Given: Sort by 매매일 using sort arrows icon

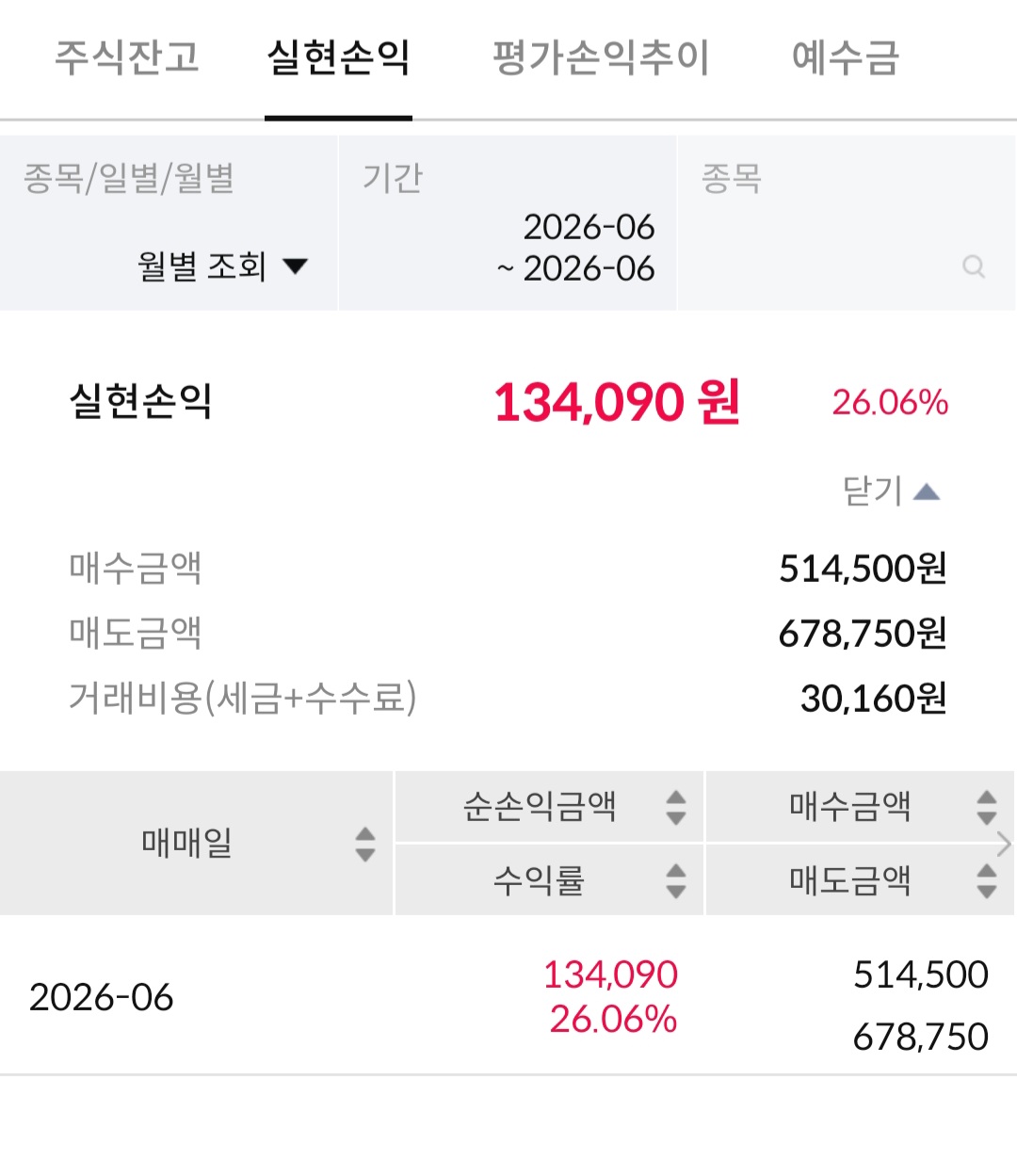Looking at the screenshot, I should click(x=365, y=844).
